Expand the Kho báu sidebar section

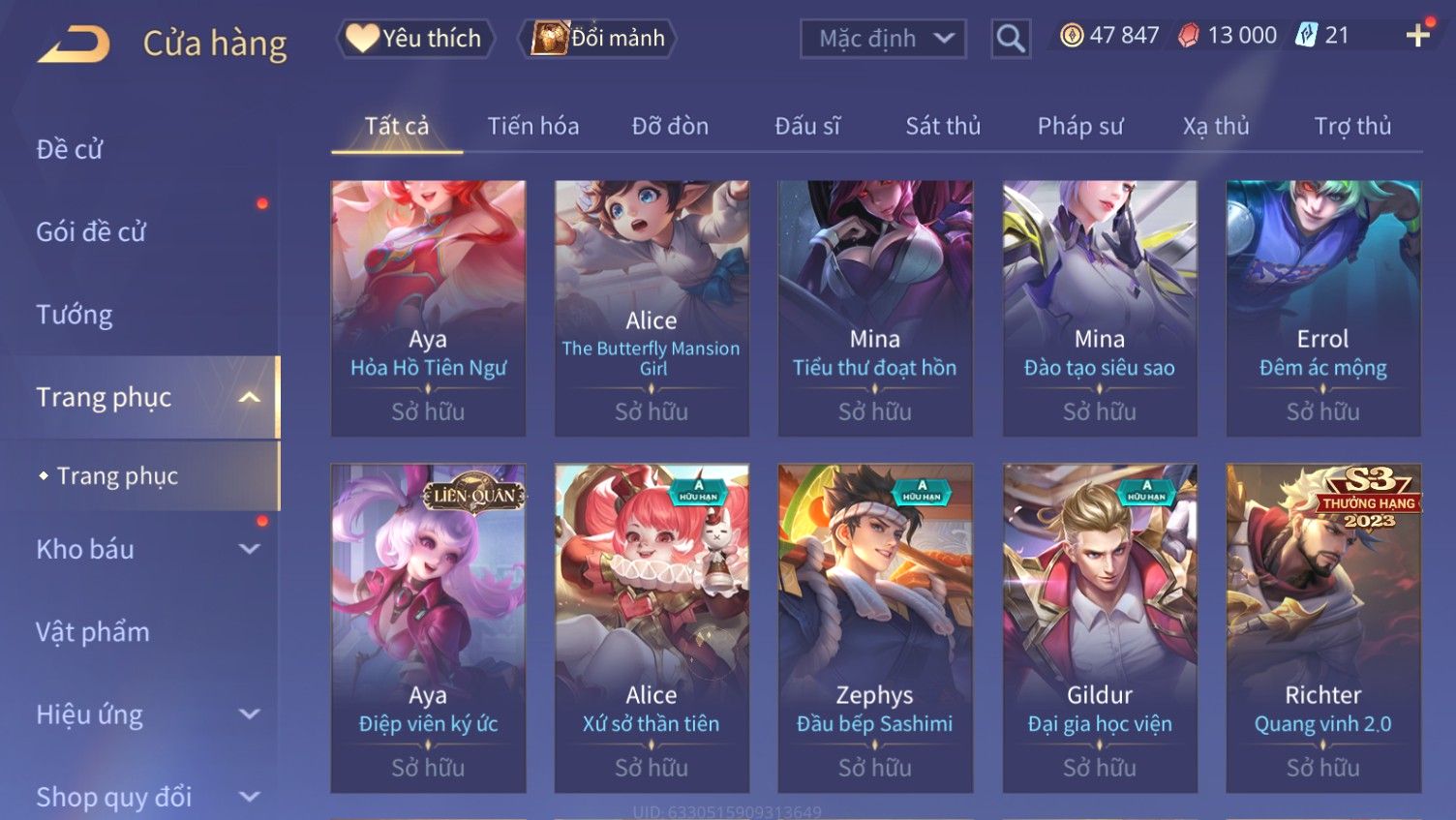pyautogui.click(x=249, y=549)
